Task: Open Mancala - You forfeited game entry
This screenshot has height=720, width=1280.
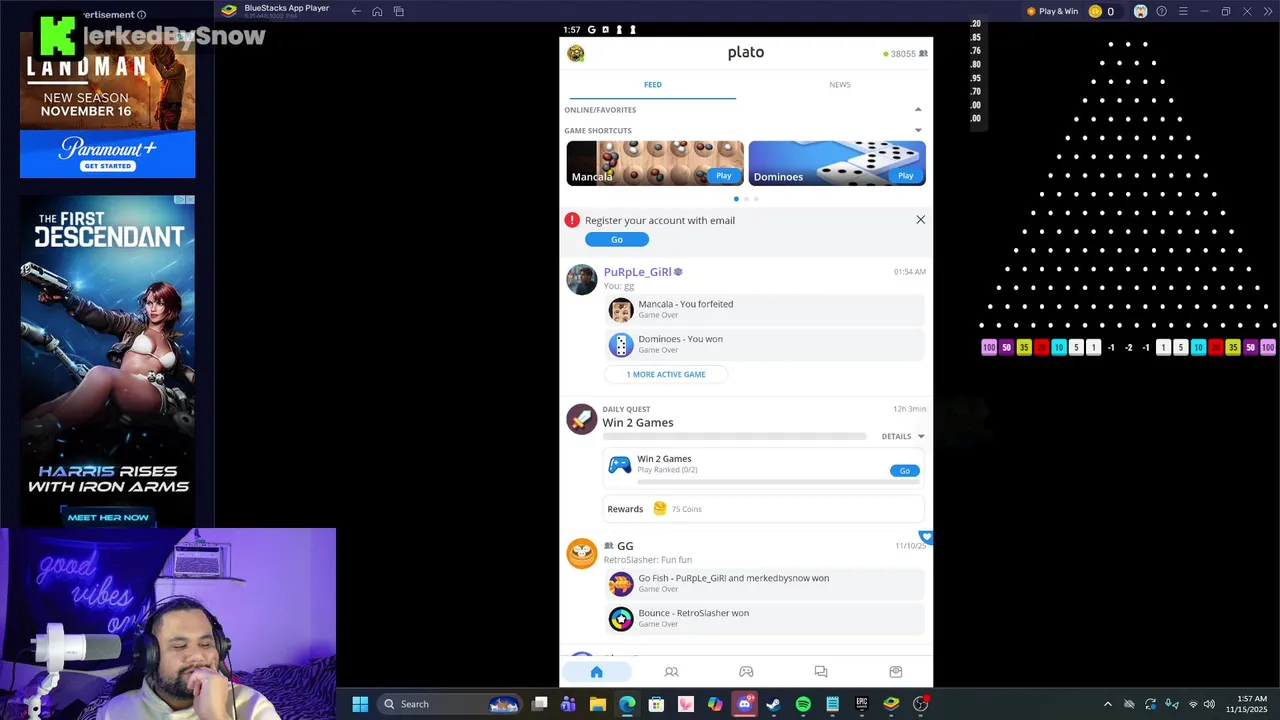Action: pos(766,309)
